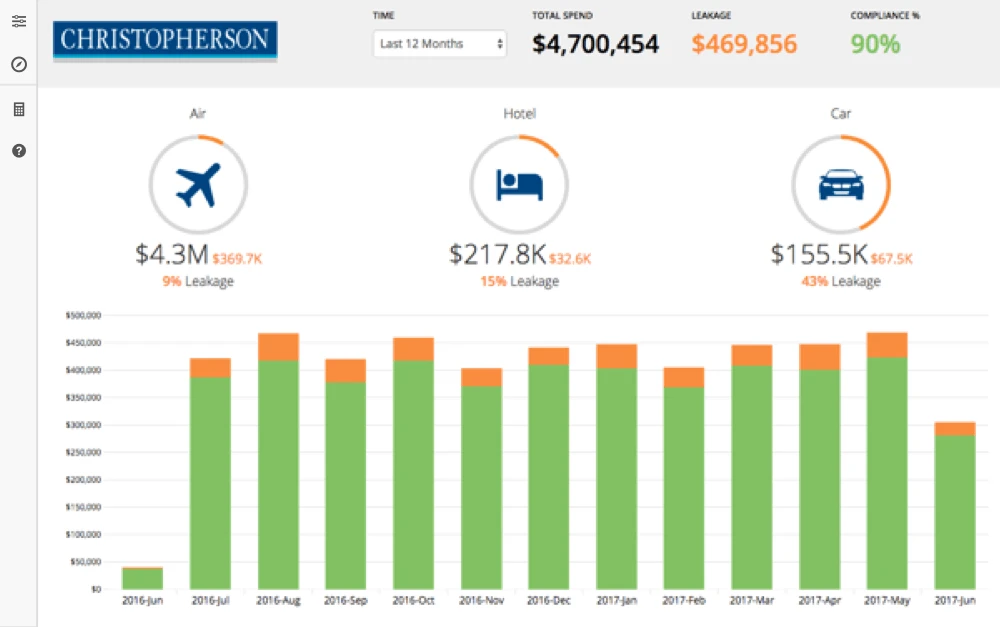The height and width of the screenshot is (627, 1000).
Task: Click the 90% compliance figure
Action: 875,44
